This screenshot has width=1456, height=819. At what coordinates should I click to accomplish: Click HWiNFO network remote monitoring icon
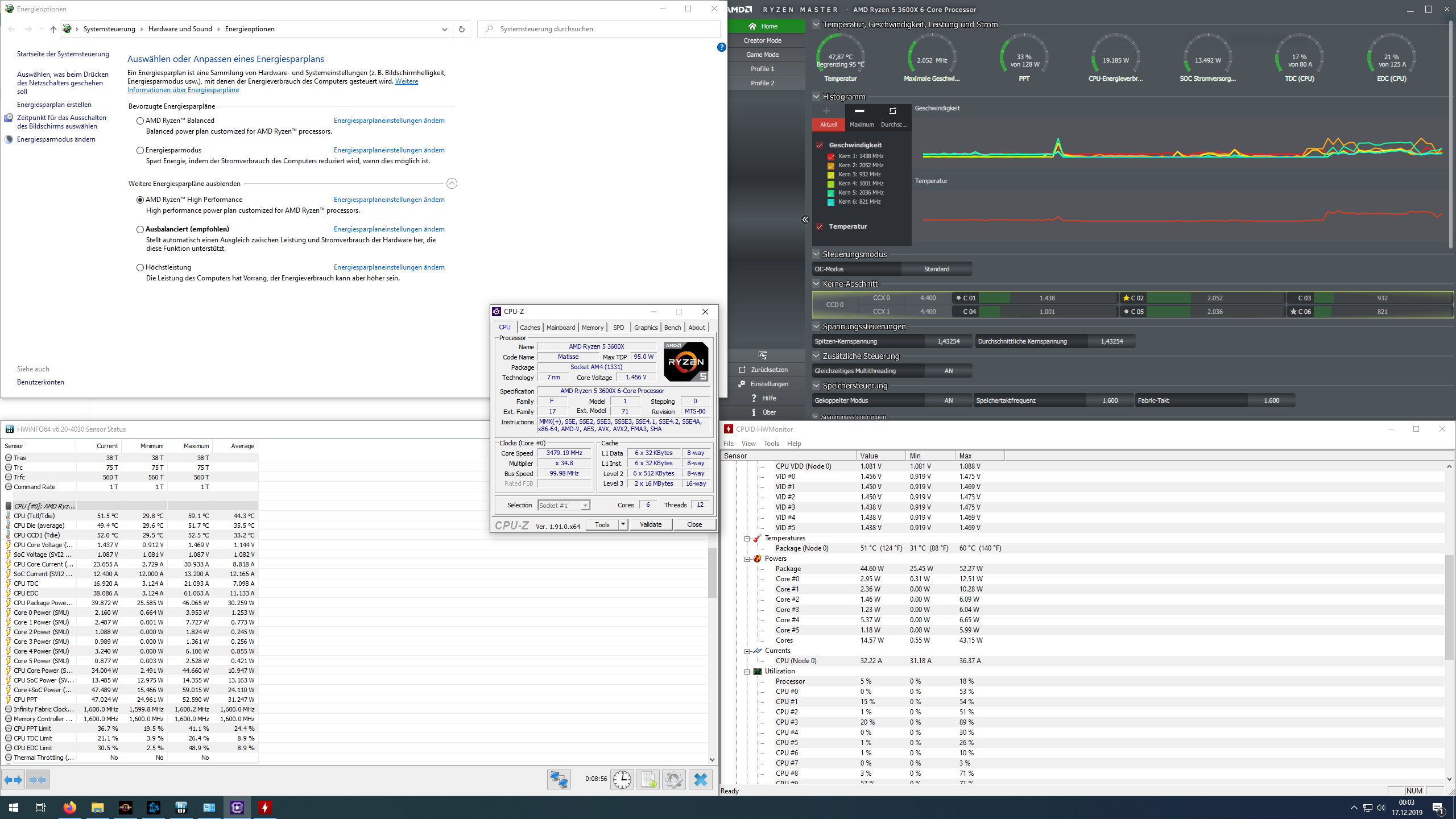click(x=559, y=779)
